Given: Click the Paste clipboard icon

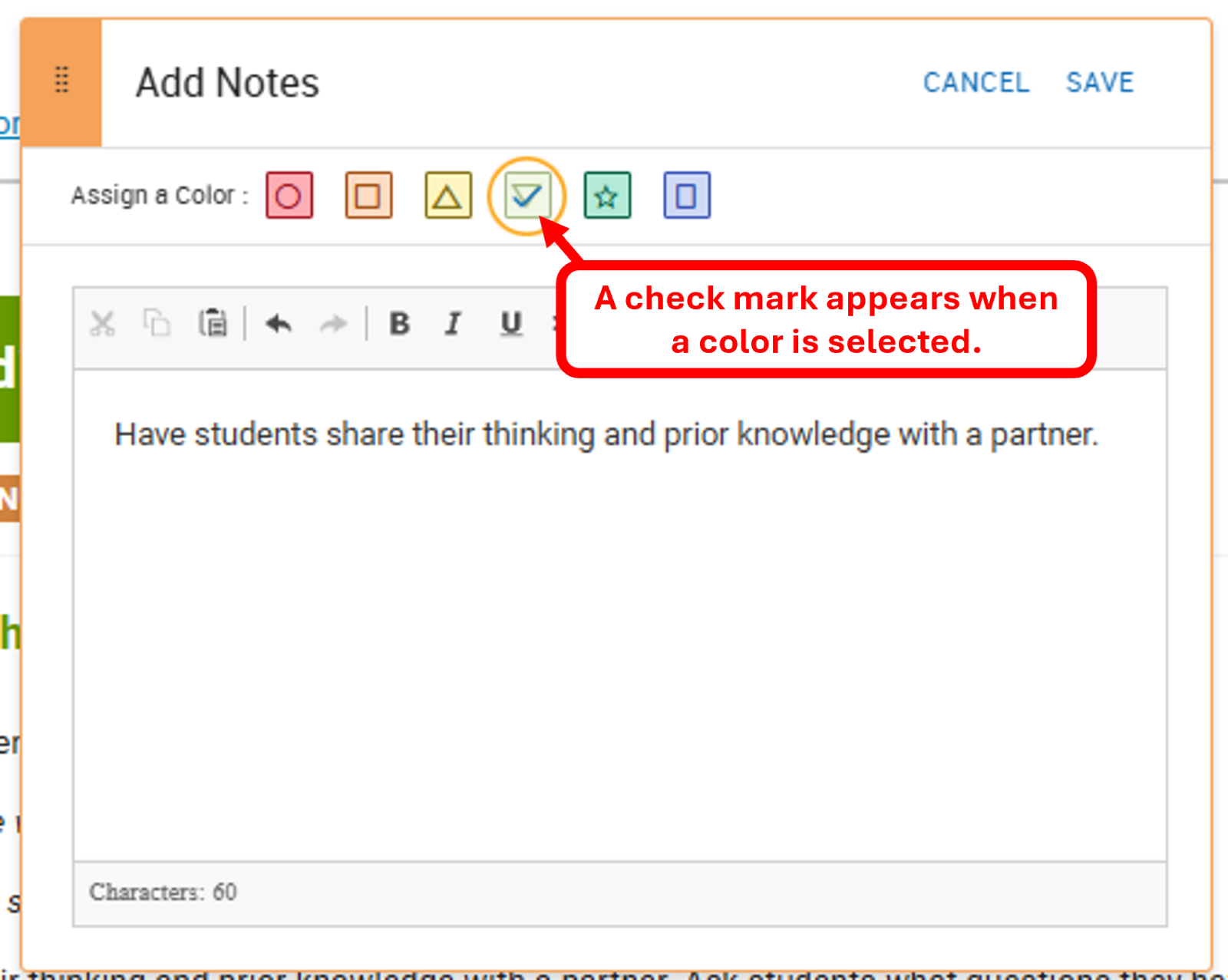Looking at the screenshot, I should click(213, 323).
